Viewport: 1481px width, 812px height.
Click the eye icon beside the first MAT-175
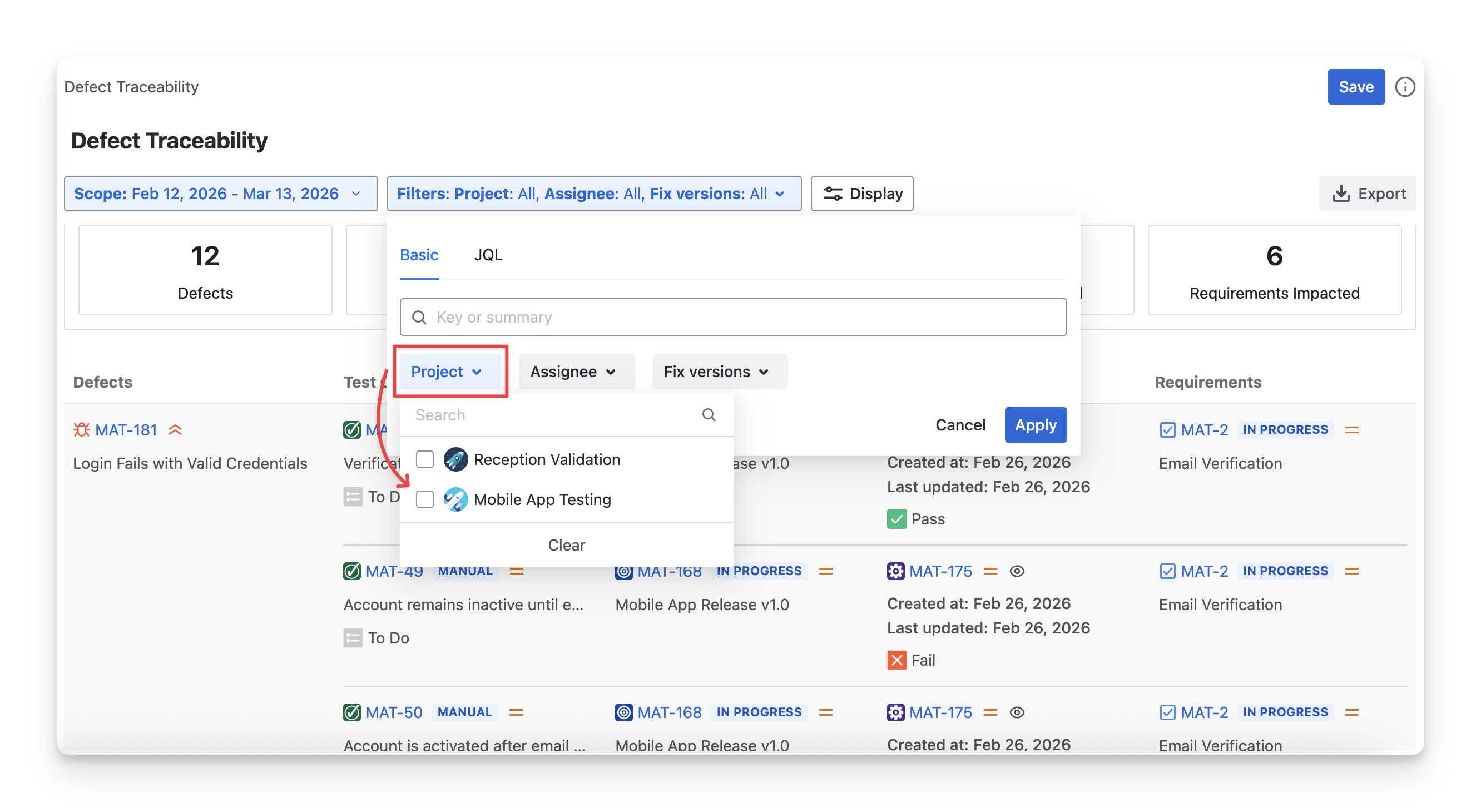1017,571
